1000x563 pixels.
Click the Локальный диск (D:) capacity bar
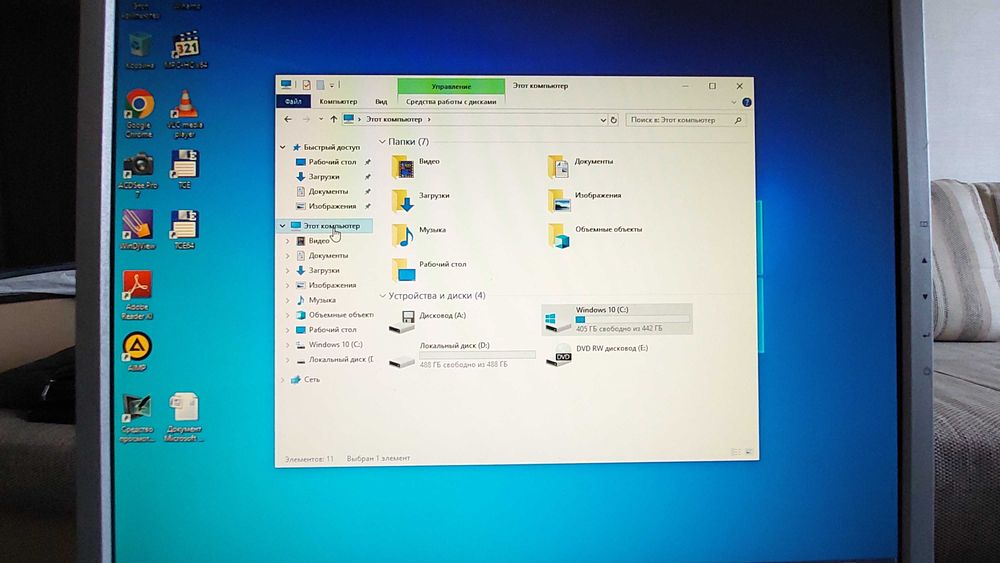[x=477, y=355]
